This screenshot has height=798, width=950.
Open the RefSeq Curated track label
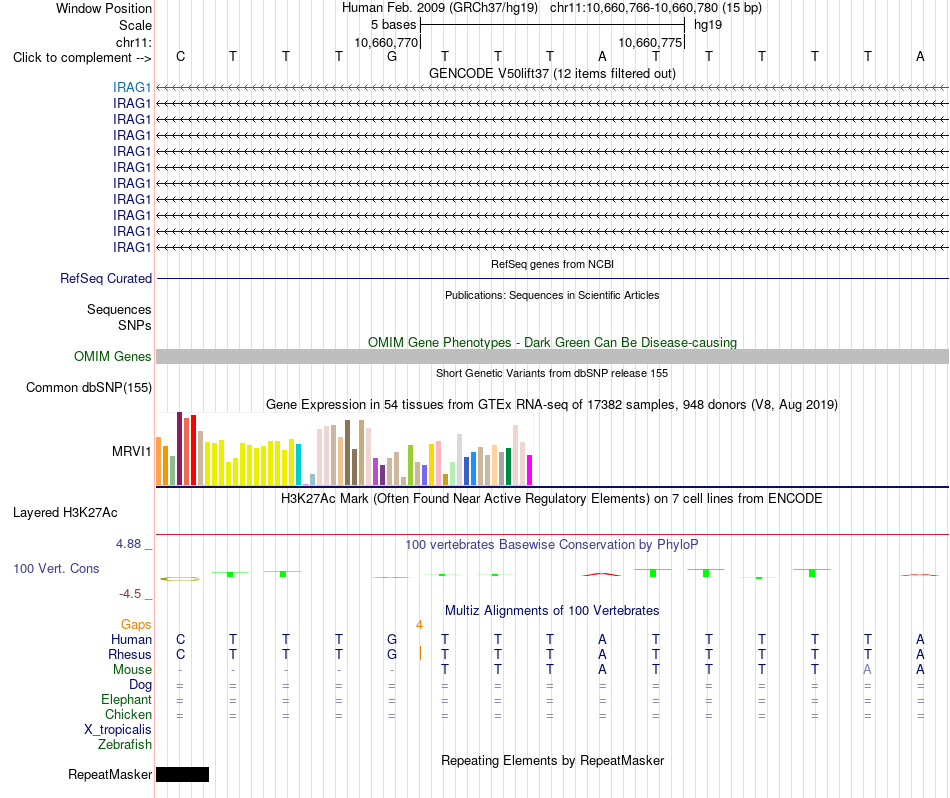(x=105, y=279)
